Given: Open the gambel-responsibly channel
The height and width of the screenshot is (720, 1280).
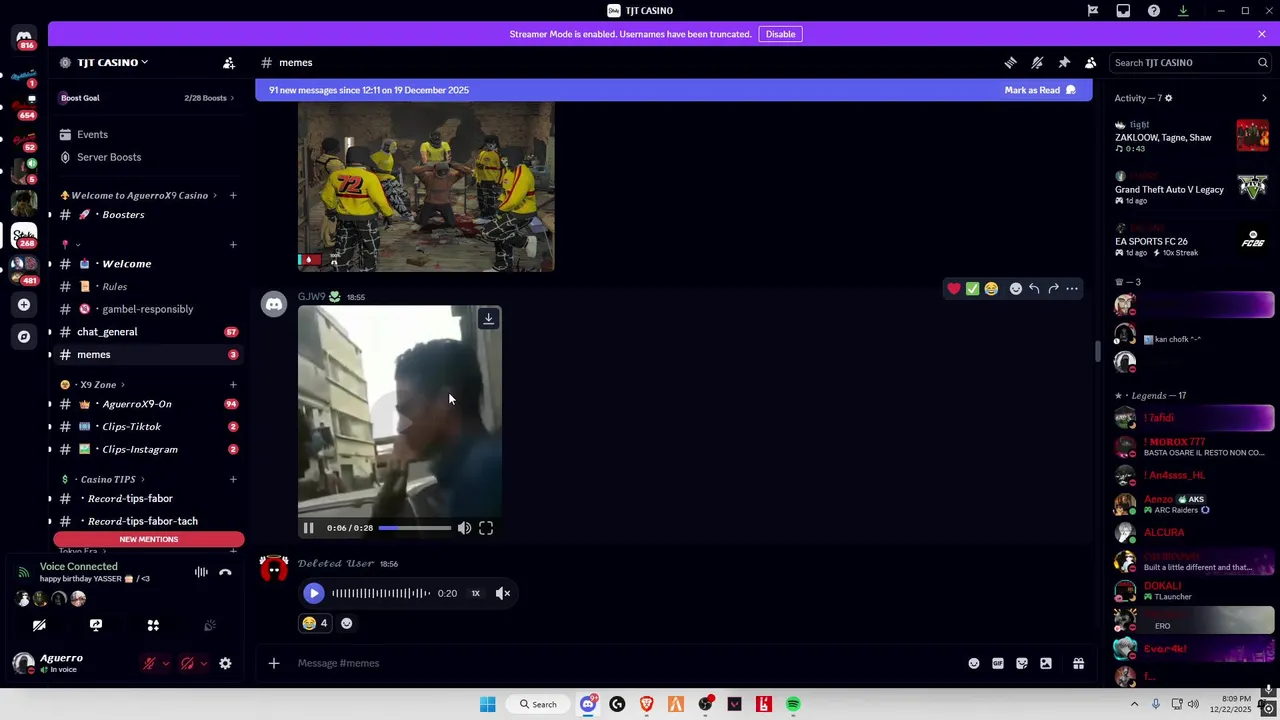Looking at the screenshot, I should (147, 309).
